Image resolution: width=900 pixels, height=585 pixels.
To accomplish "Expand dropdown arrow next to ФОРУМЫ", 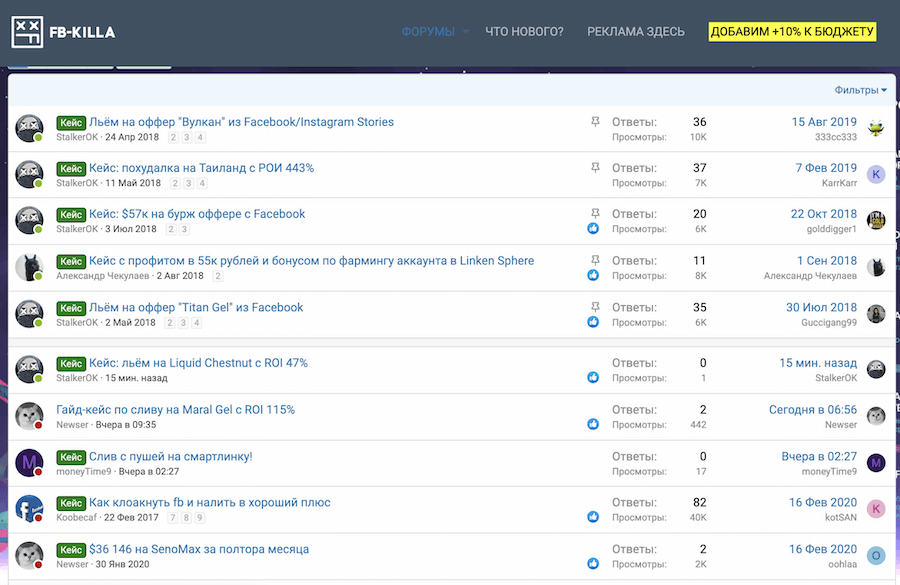I will (466, 32).
